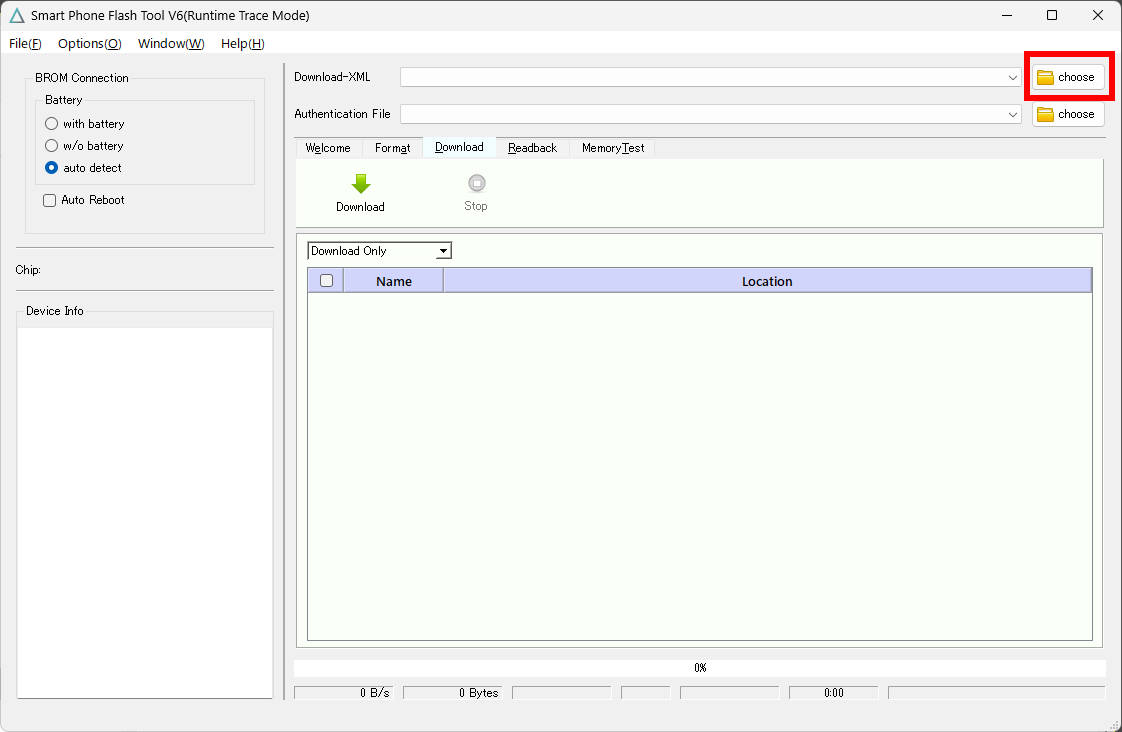1122x732 pixels.
Task: Open the Options menu
Action: (89, 44)
